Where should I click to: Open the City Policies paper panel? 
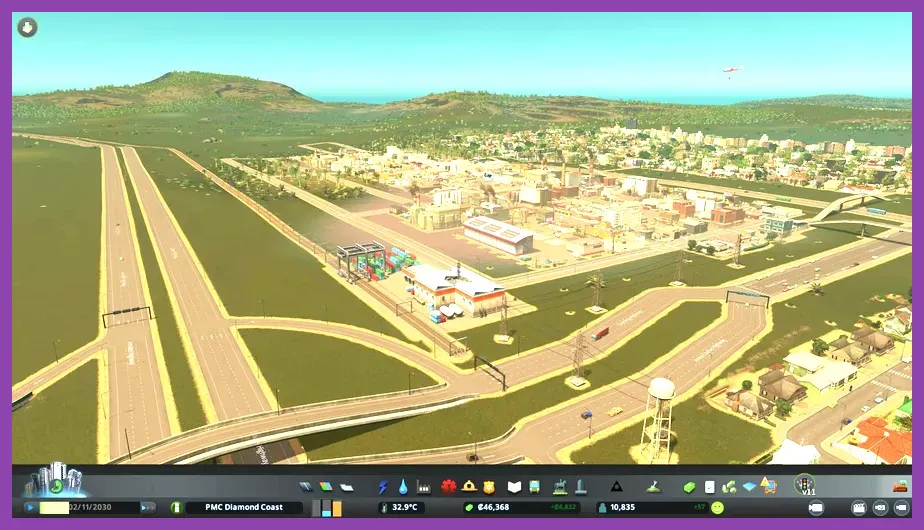click(710, 487)
